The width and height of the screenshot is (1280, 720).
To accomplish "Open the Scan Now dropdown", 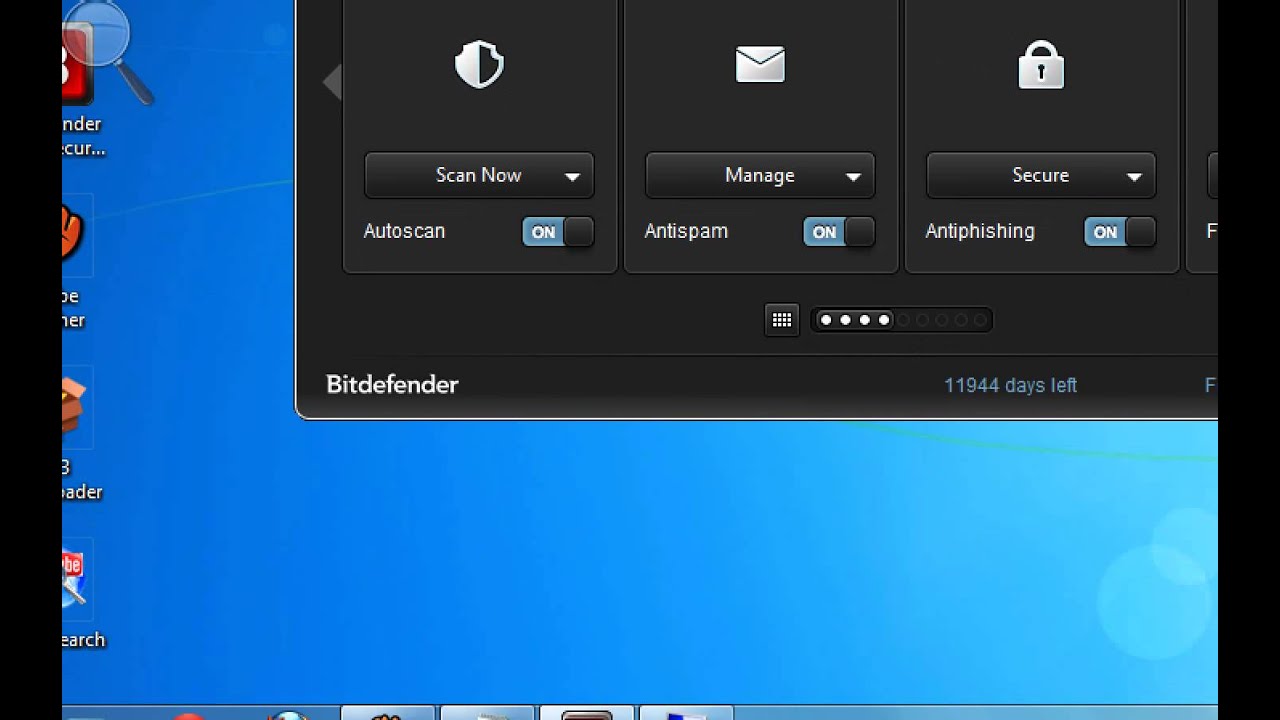I will point(479,175).
